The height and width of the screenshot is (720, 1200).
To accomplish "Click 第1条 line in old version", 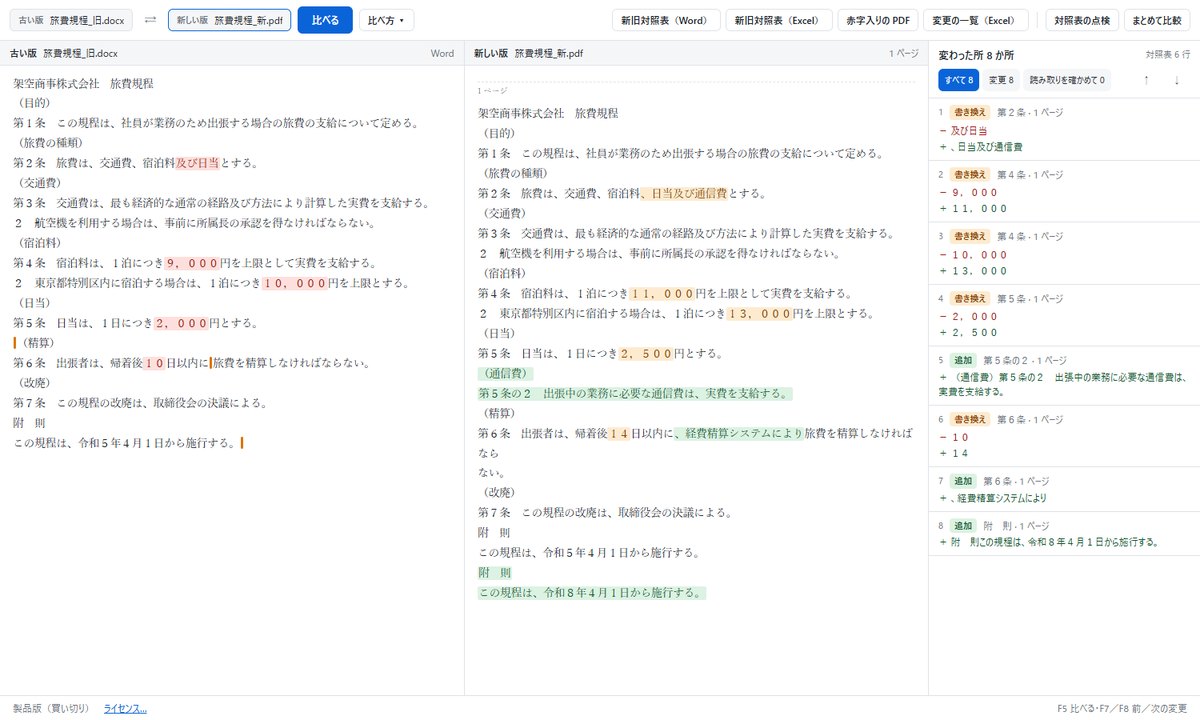I will 216,123.
